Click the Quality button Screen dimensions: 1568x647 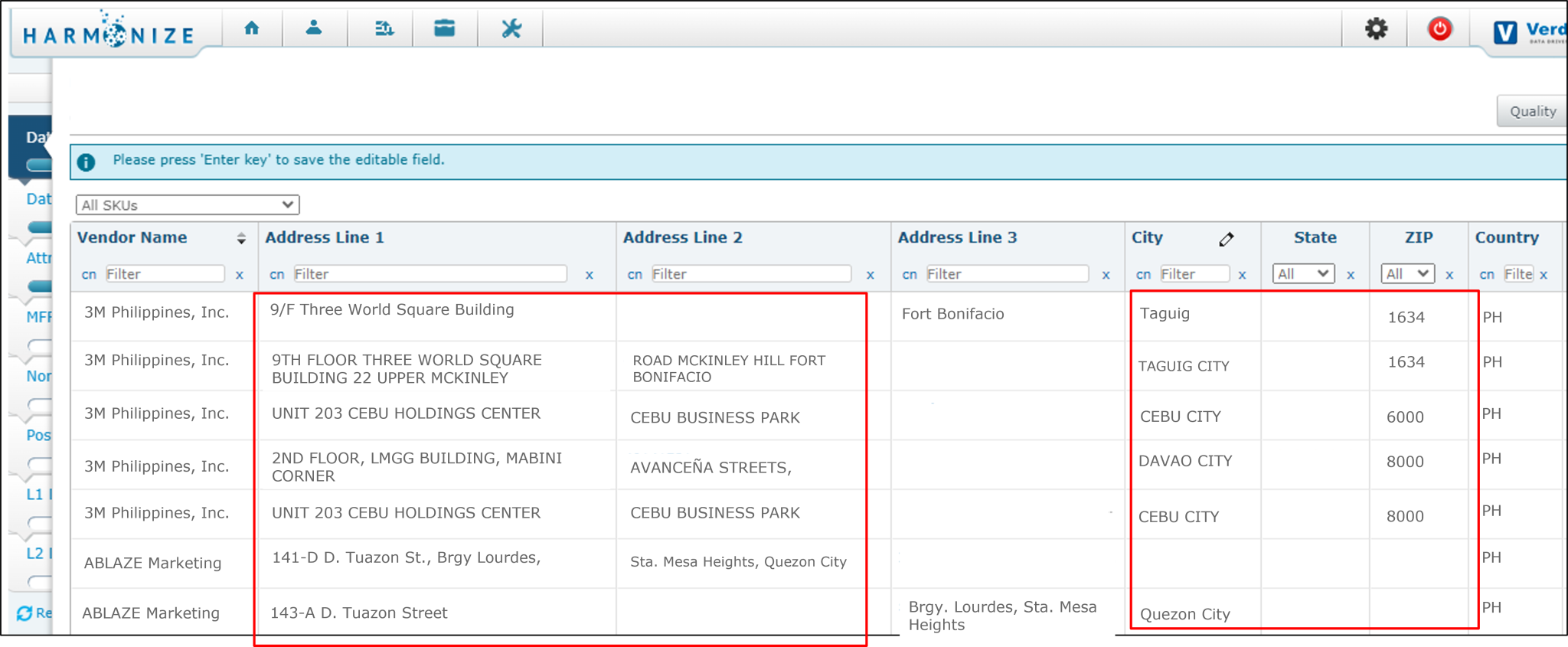[1532, 112]
